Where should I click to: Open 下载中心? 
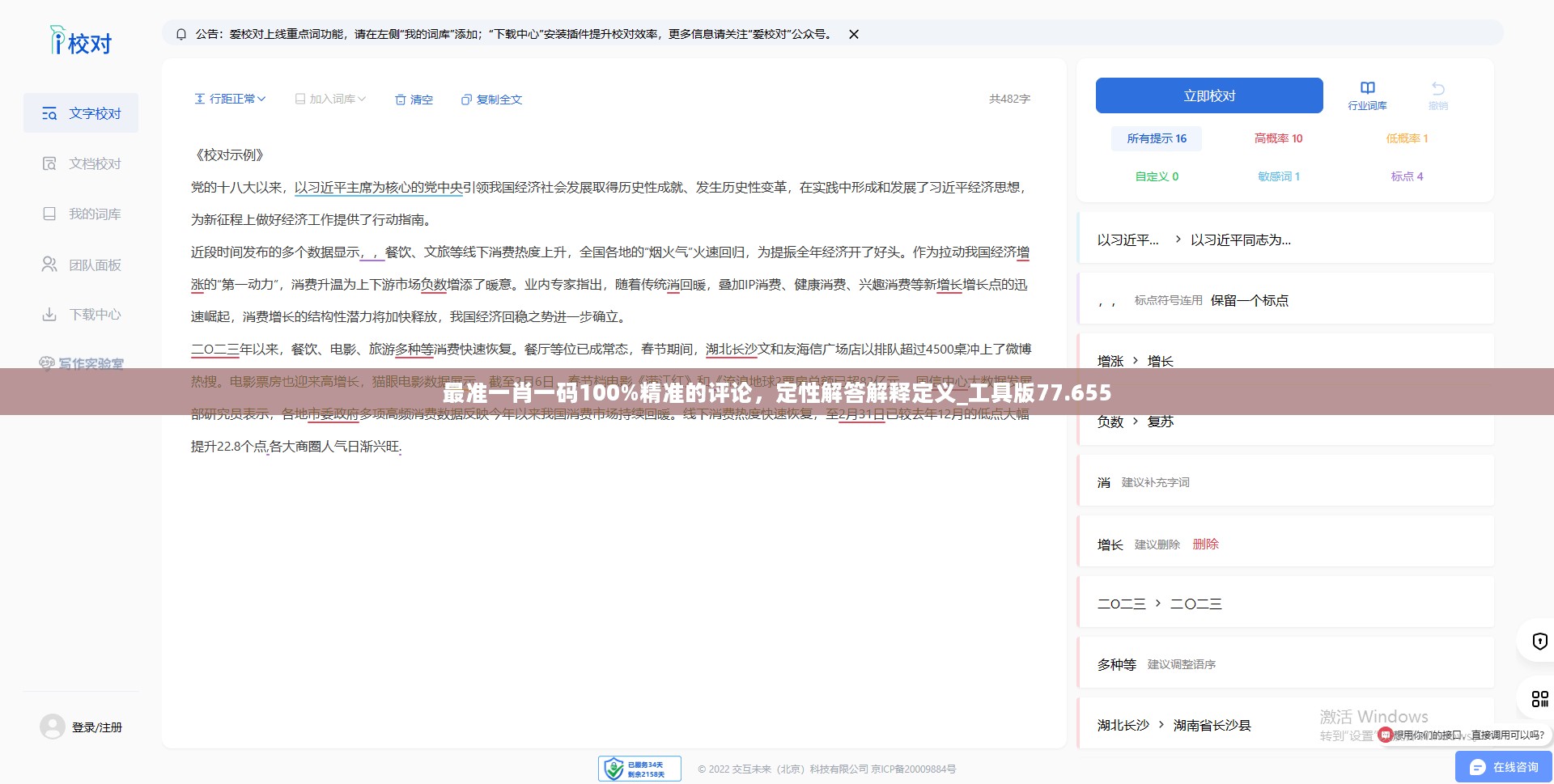tap(81, 314)
